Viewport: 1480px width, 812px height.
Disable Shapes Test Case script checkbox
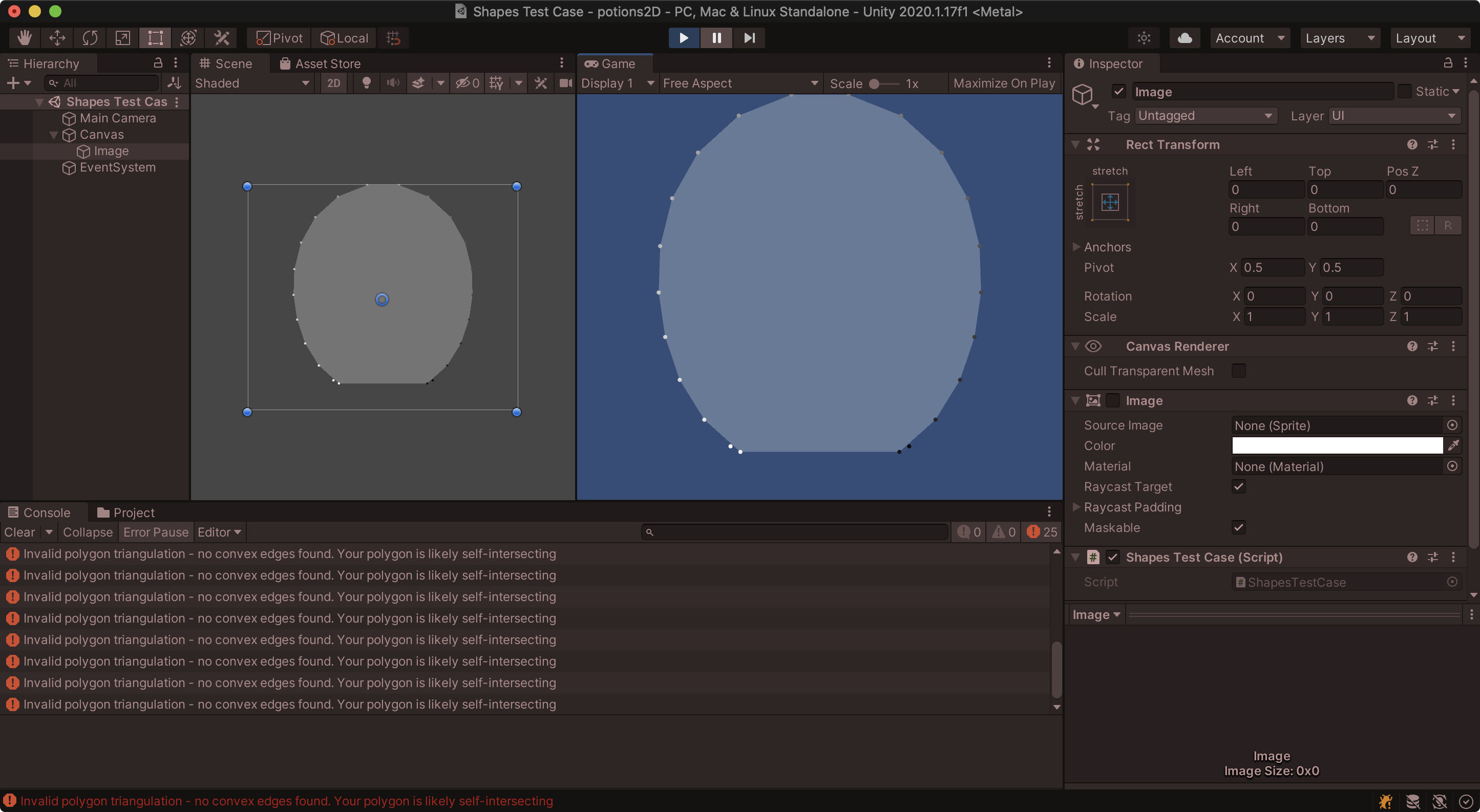click(x=1113, y=557)
